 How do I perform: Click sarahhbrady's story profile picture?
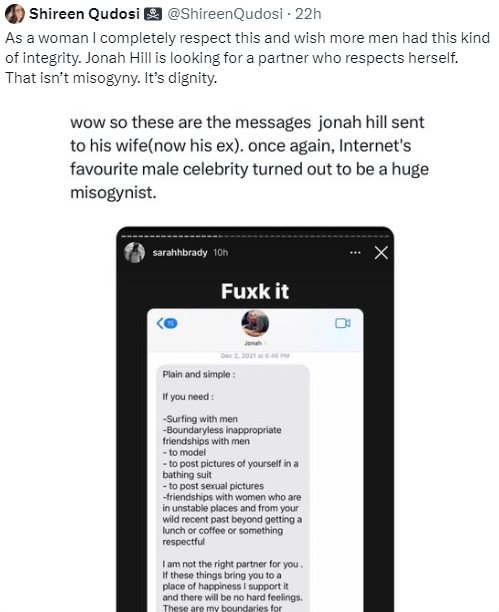pos(134,253)
